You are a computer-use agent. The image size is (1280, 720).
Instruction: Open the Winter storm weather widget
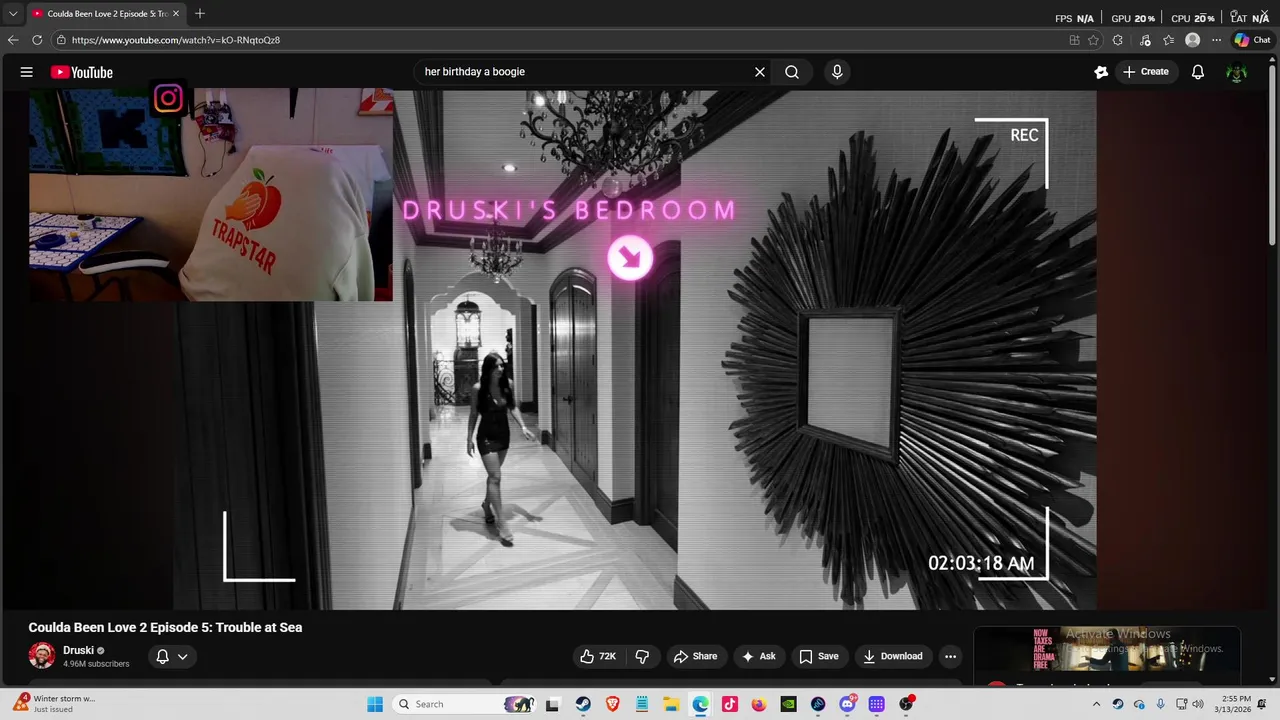coord(55,703)
